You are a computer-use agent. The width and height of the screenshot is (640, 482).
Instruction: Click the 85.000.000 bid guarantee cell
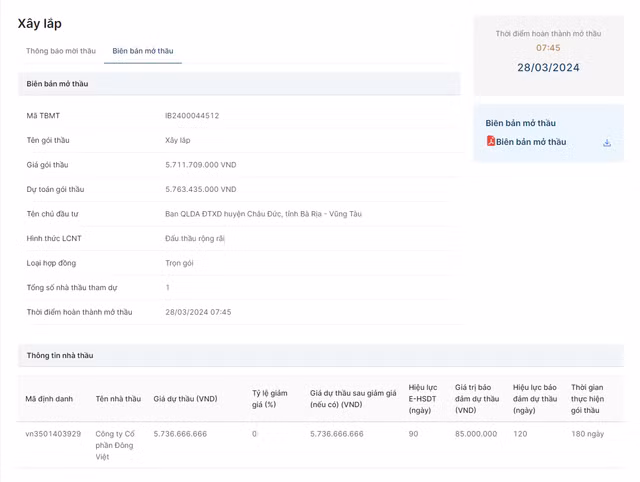(x=476, y=434)
